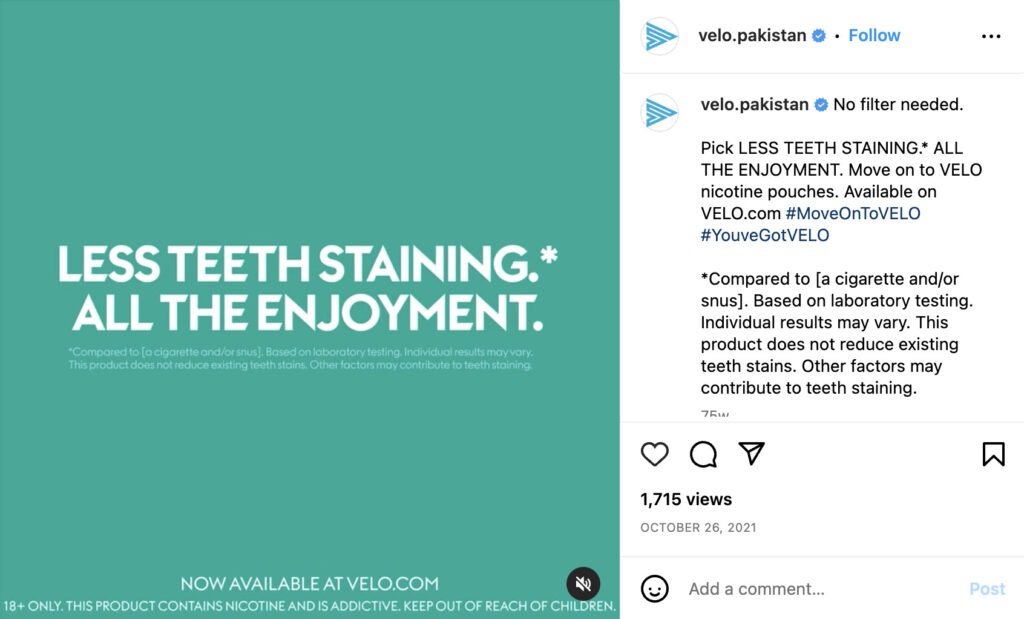Open the #MoveOnToVELO hashtag
The width and height of the screenshot is (1024, 619).
[853, 214]
